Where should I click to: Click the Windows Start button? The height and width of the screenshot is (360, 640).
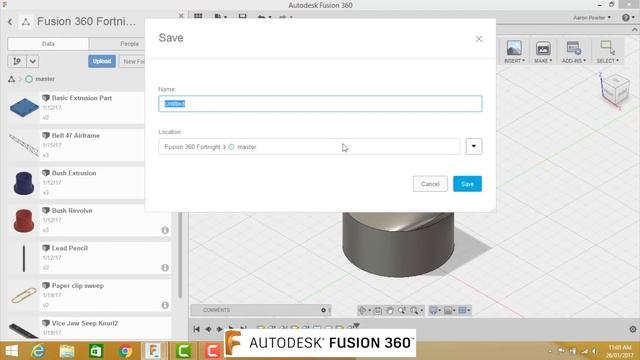coord(11,351)
